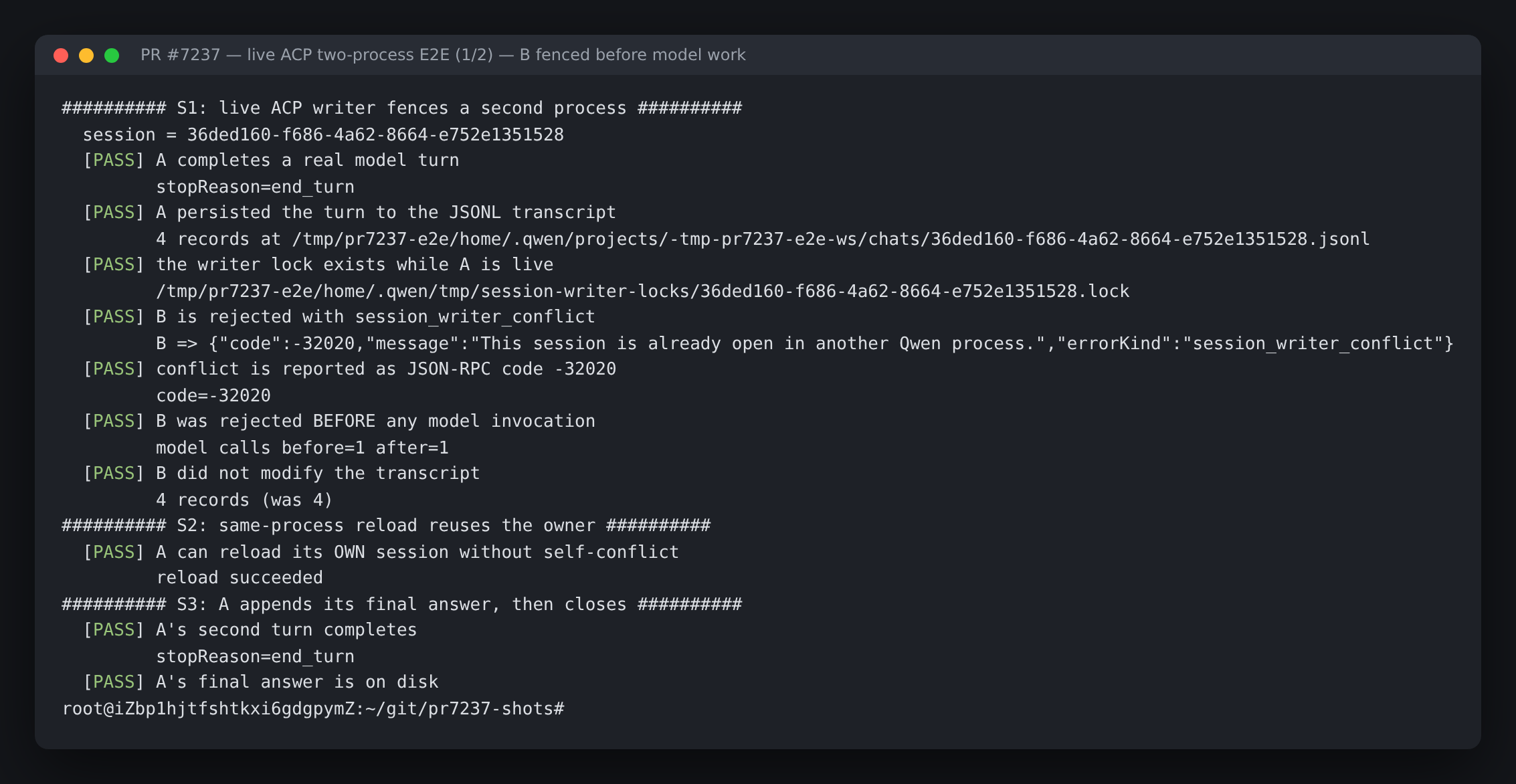The height and width of the screenshot is (784, 1516).
Task: Click the window title PR #7237 text
Action: pyautogui.click(x=443, y=55)
